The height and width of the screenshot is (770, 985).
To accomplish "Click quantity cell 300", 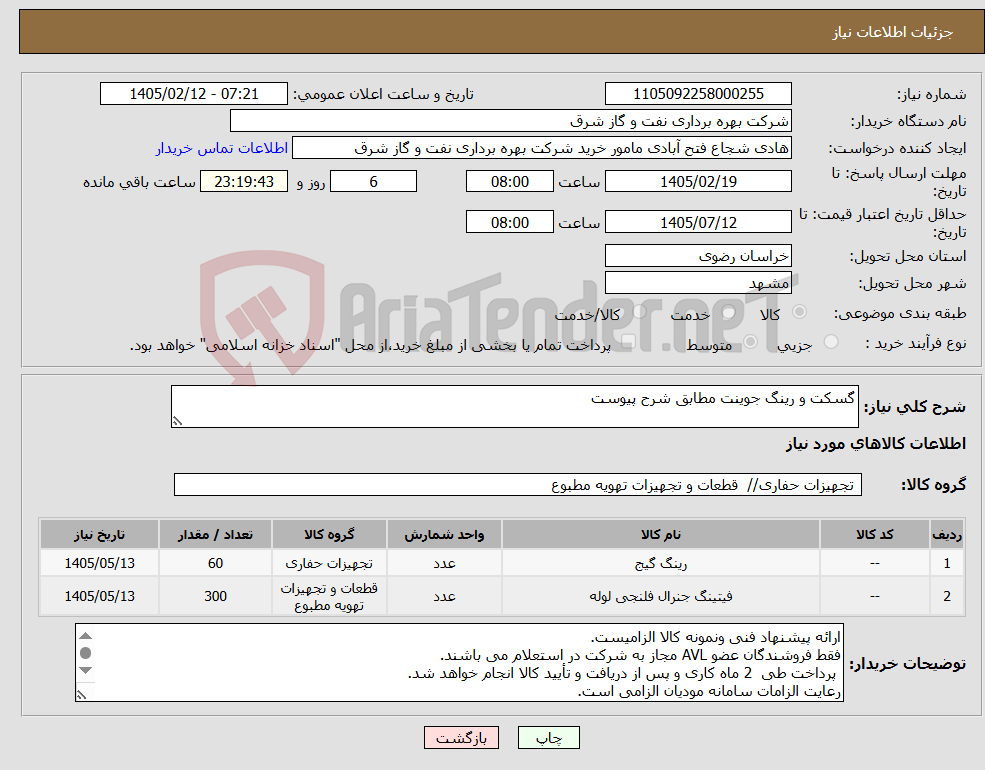I will click(x=215, y=596).
